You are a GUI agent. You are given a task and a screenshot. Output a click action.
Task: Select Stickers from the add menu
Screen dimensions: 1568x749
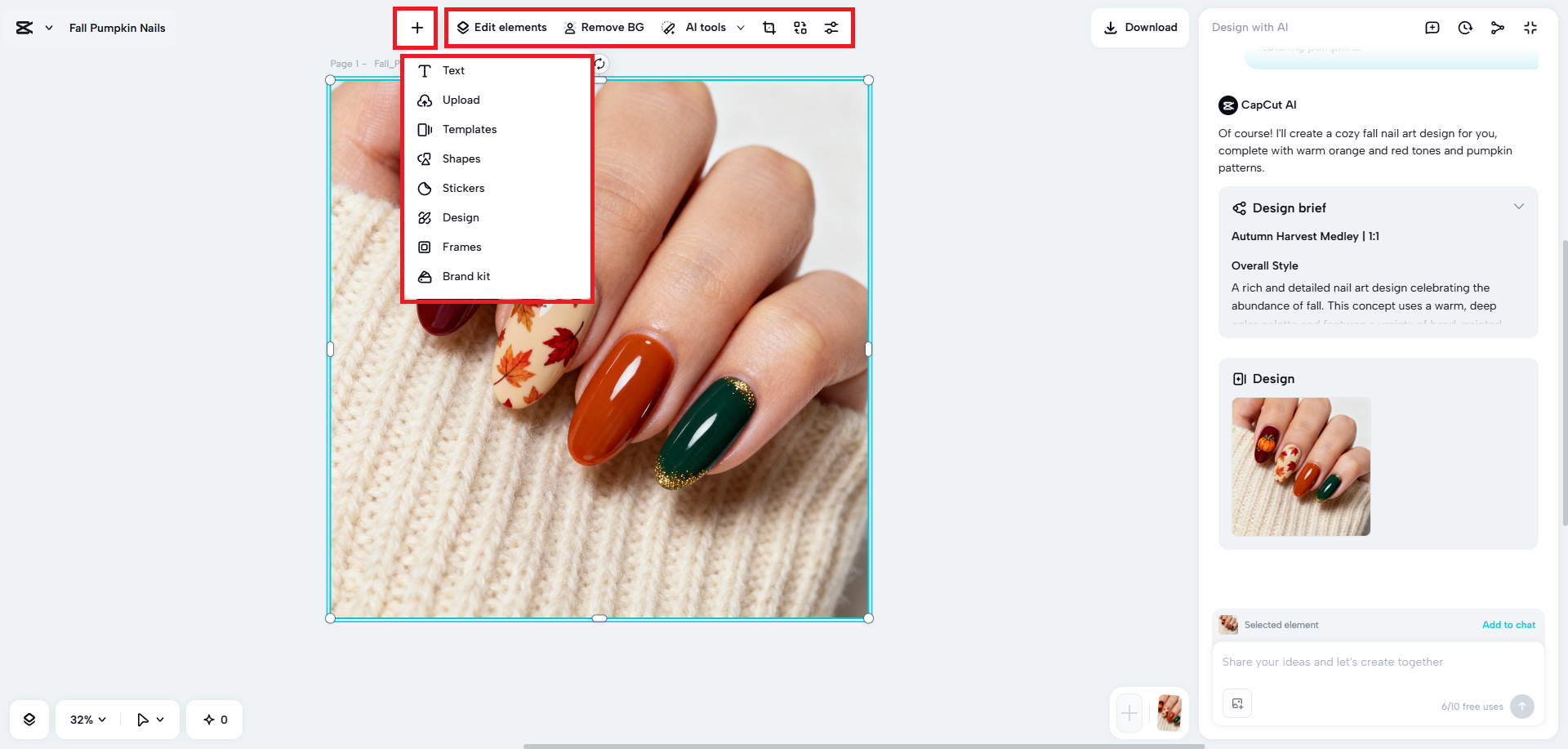[x=462, y=188]
